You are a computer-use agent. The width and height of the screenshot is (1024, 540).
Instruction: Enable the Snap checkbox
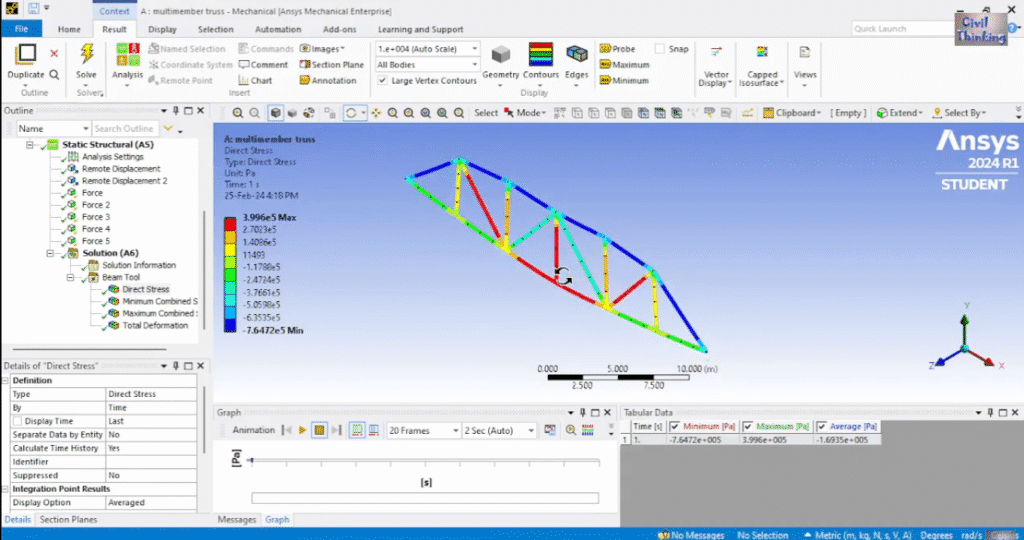click(660, 48)
